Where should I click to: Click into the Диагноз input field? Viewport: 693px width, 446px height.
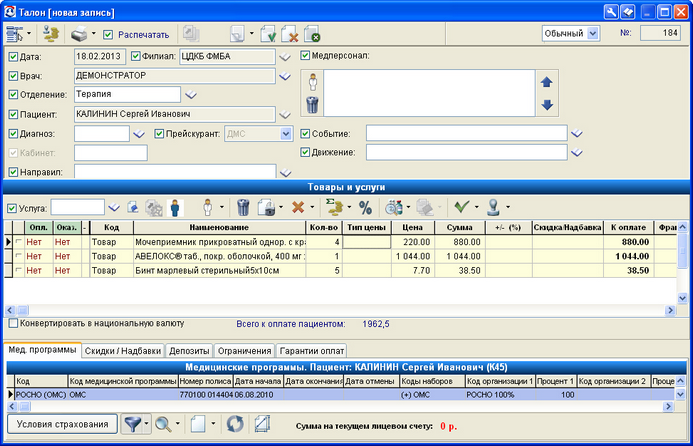[102, 133]
